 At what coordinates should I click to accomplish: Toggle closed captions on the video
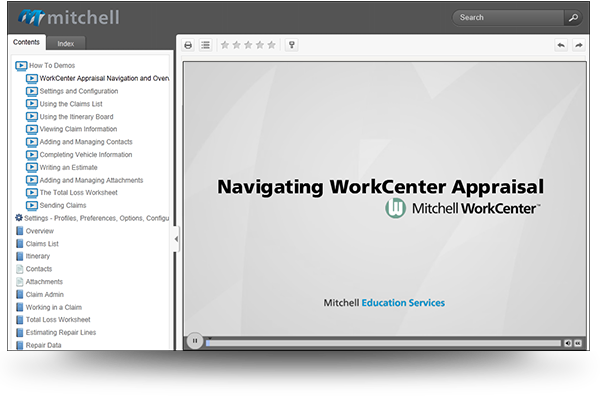point(578,343)
